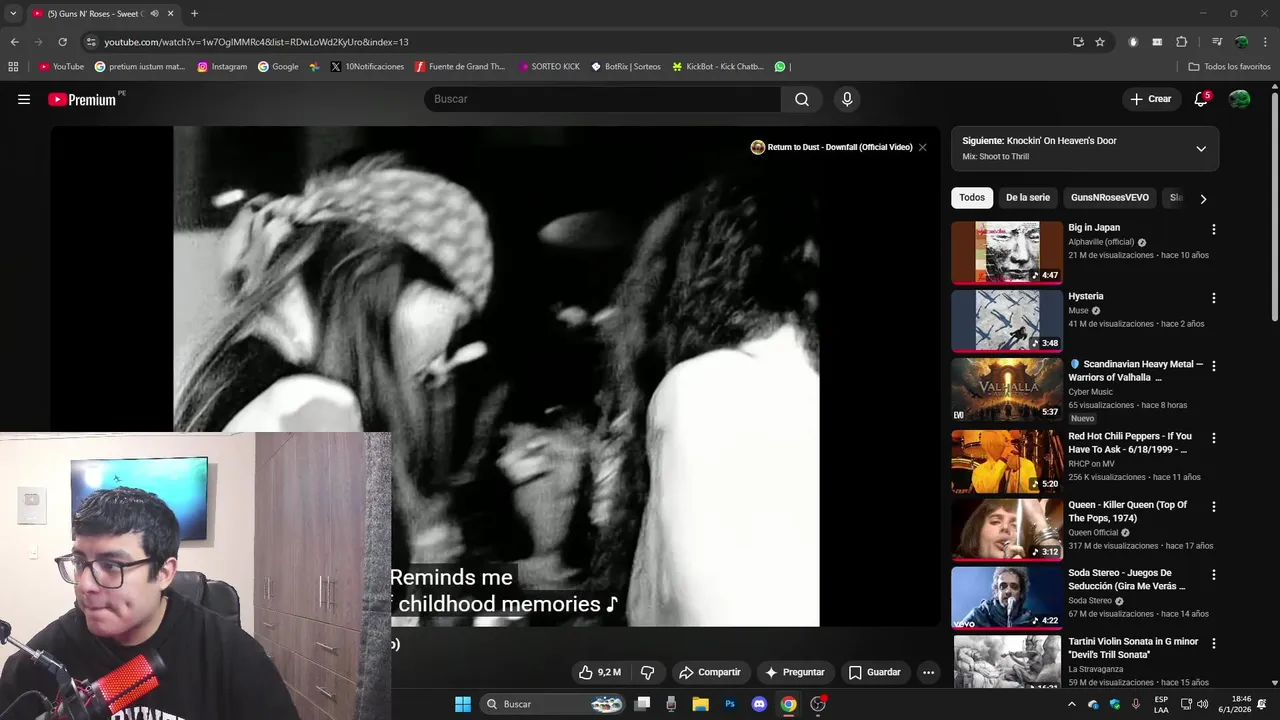
Task: Select the Todos filter chip
Action: [x=972, y=198]
